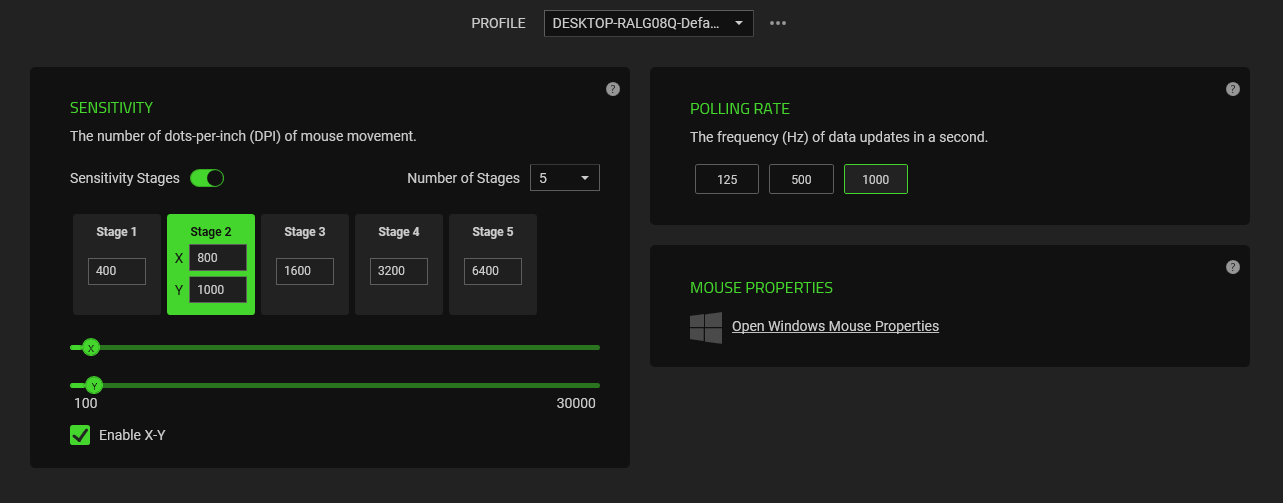This screenshot has width=1283, height=503.
Task: Set polling rate to 500 Hz
Action: point(801,179)
